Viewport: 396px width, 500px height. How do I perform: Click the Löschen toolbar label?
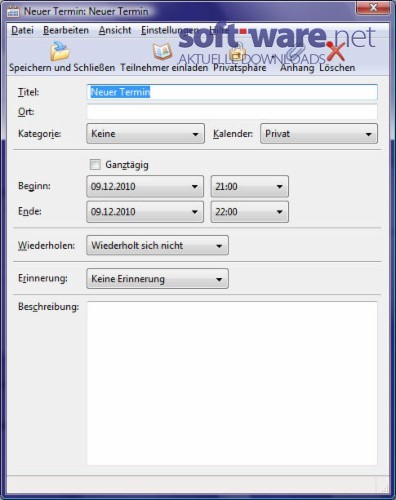[337, 68]
